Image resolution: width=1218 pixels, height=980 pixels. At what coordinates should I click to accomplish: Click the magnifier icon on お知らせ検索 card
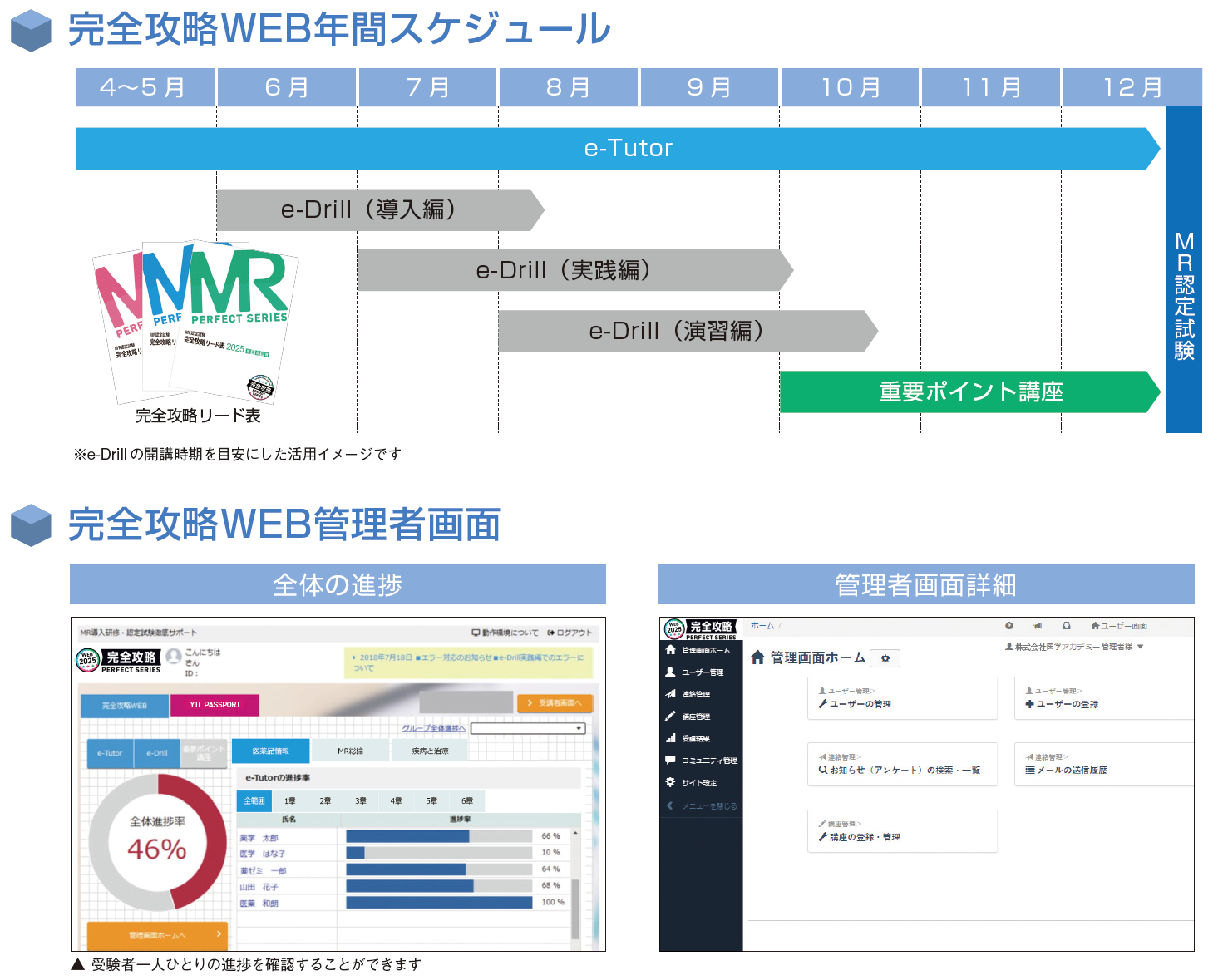coord(822,770)
